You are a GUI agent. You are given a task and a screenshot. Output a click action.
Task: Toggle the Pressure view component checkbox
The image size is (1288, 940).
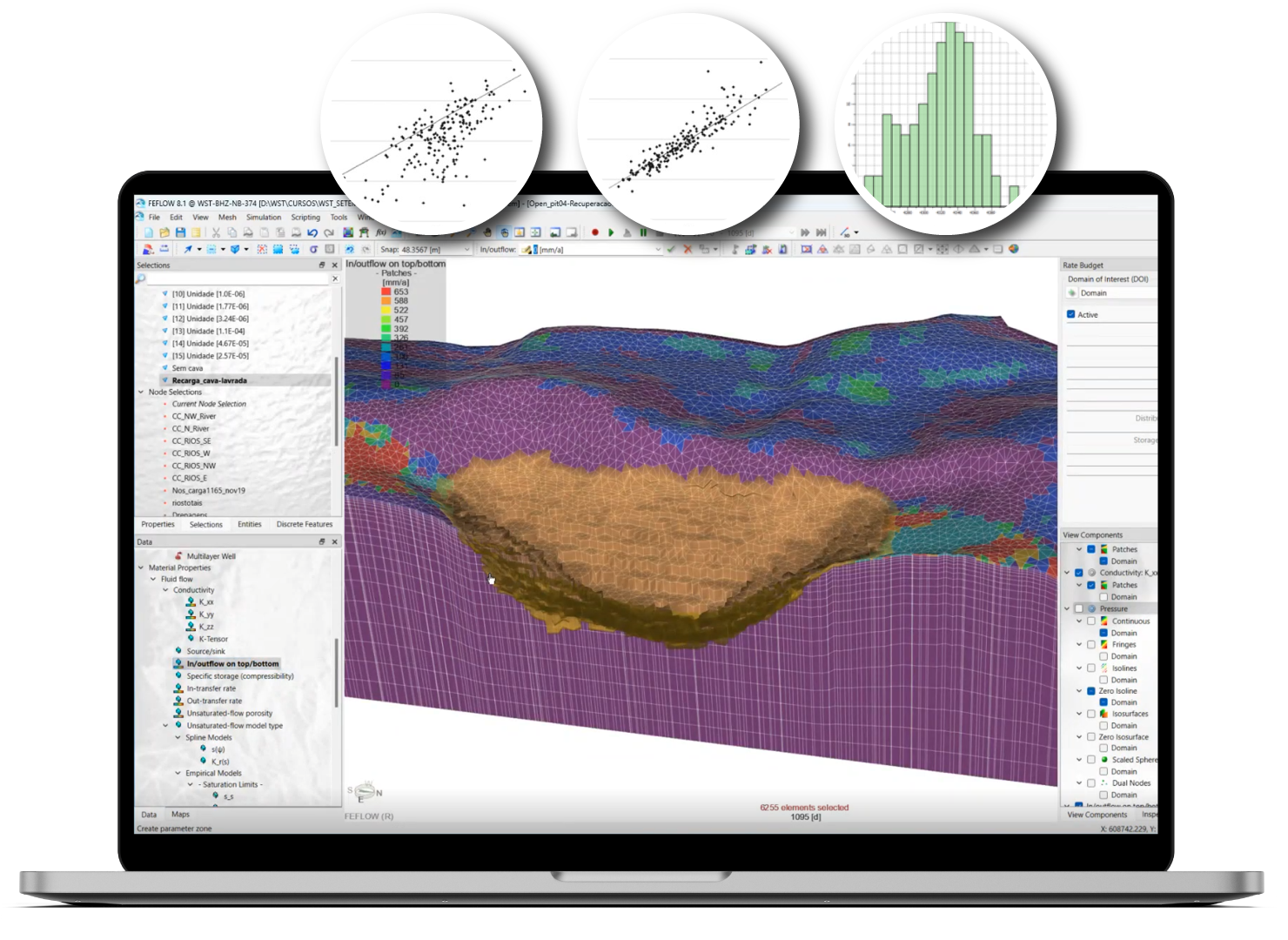pyautogui.click(x=1079, y=608)
